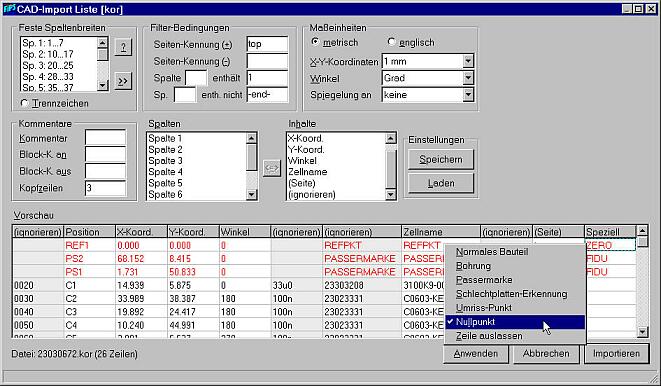Click the 'Block-K. an' input field
This screenshot has width=661, height=386.
pyautogui.click(x=105, y=155)
